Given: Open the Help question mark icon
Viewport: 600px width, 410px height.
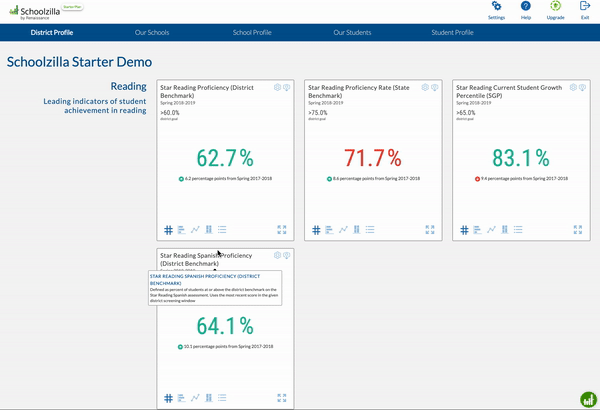Looking at the screenshot, I should point(526,6).
